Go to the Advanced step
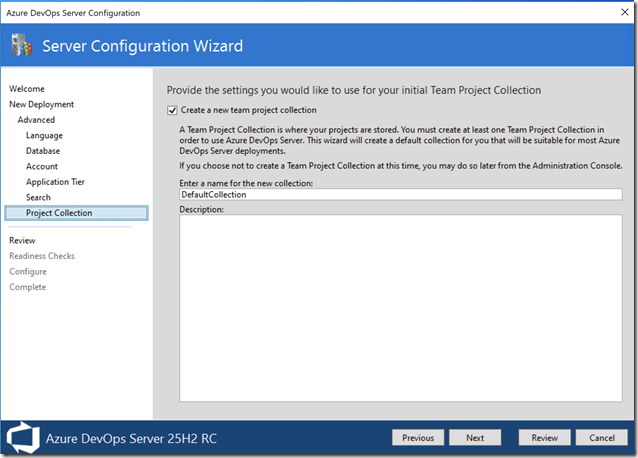Viewport: 638px width, 458px height. pyautogui.click(x=36, y=120)
